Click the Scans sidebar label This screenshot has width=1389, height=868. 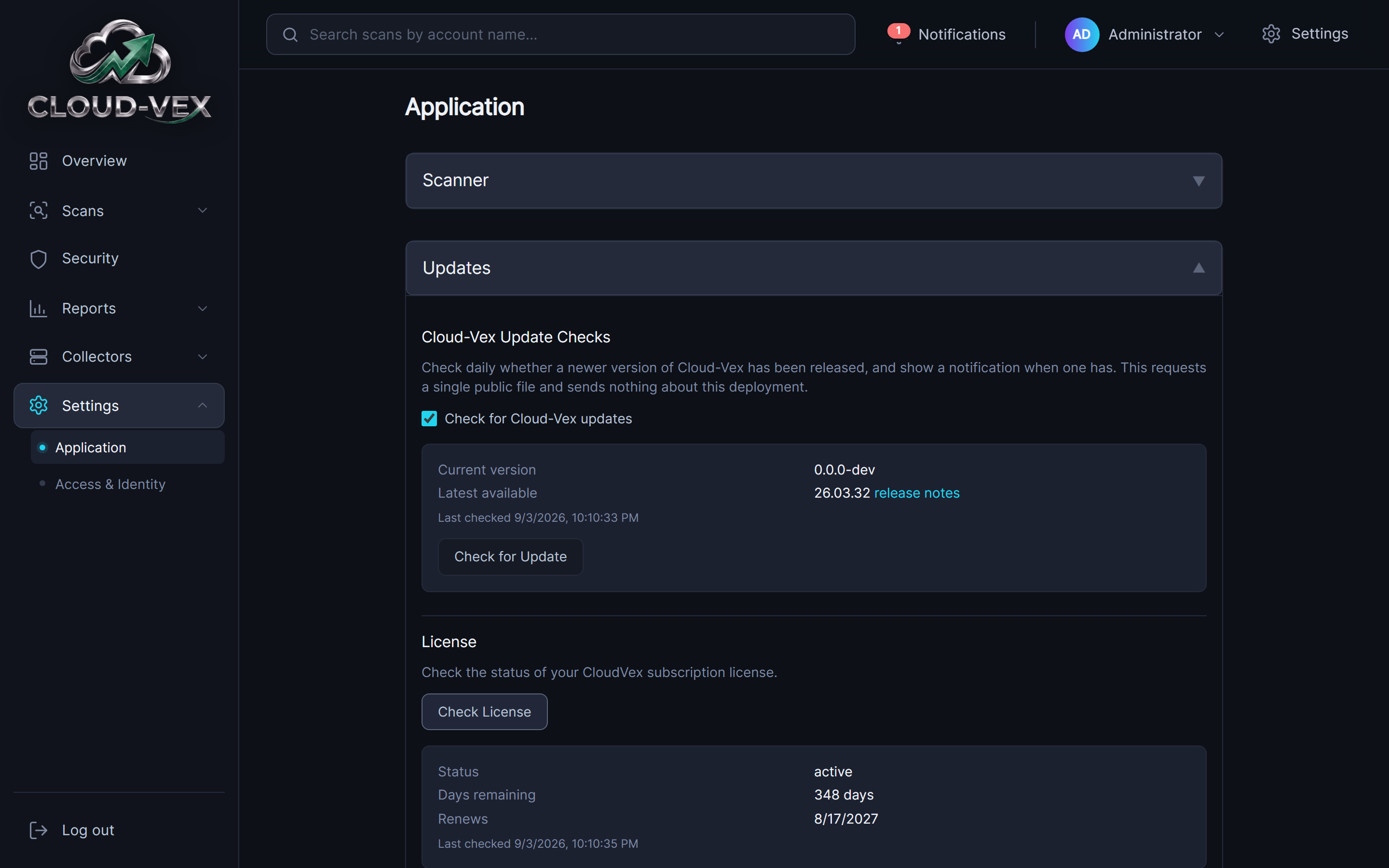(82, 211)
